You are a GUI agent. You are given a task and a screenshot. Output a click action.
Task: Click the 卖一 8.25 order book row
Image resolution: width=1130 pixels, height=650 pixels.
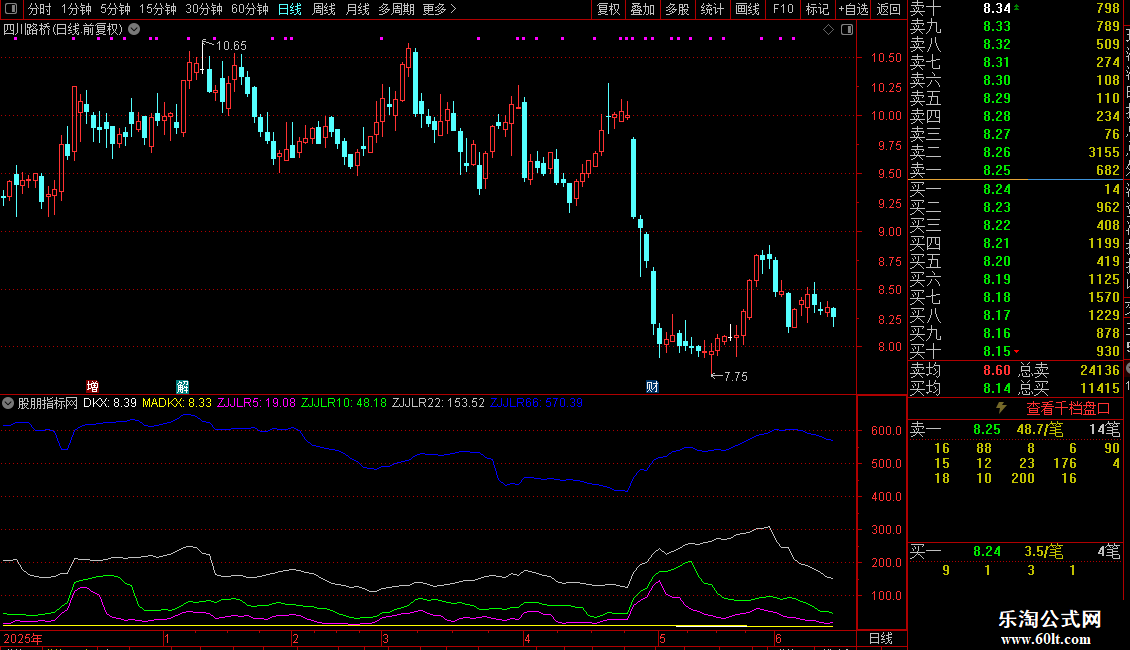coord(1015,170)
